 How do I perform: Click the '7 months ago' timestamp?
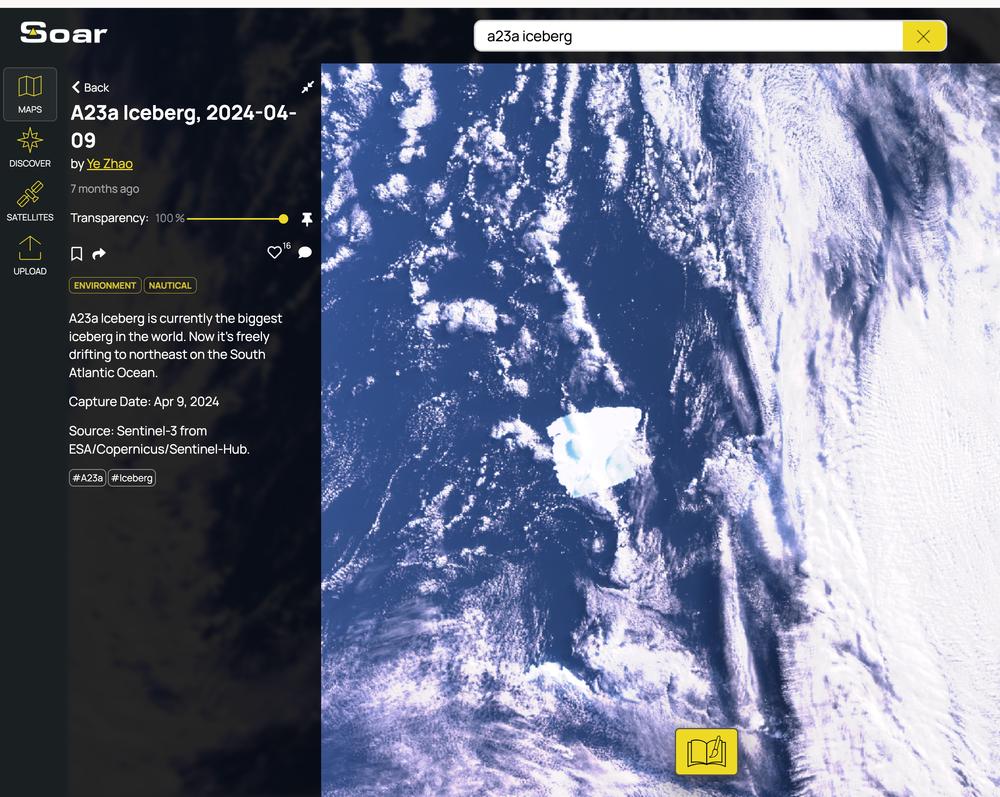tap(105, 189)
